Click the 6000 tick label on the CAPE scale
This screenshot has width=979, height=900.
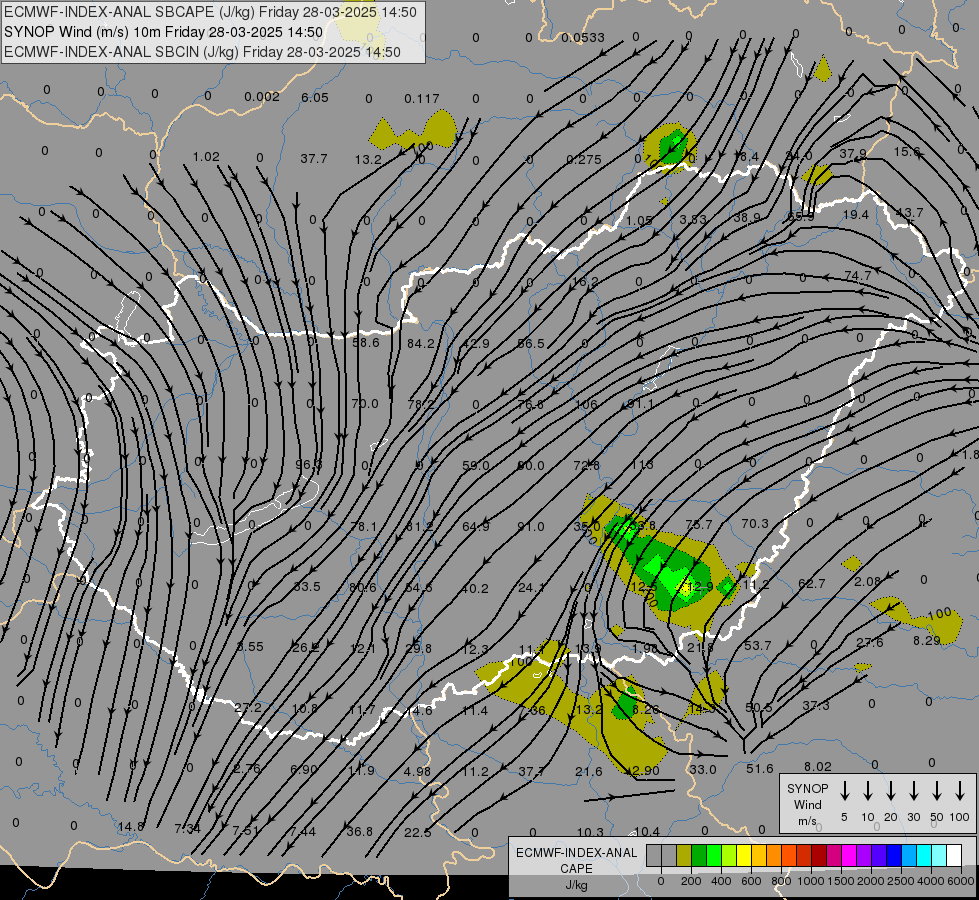(x=962, y=881)
